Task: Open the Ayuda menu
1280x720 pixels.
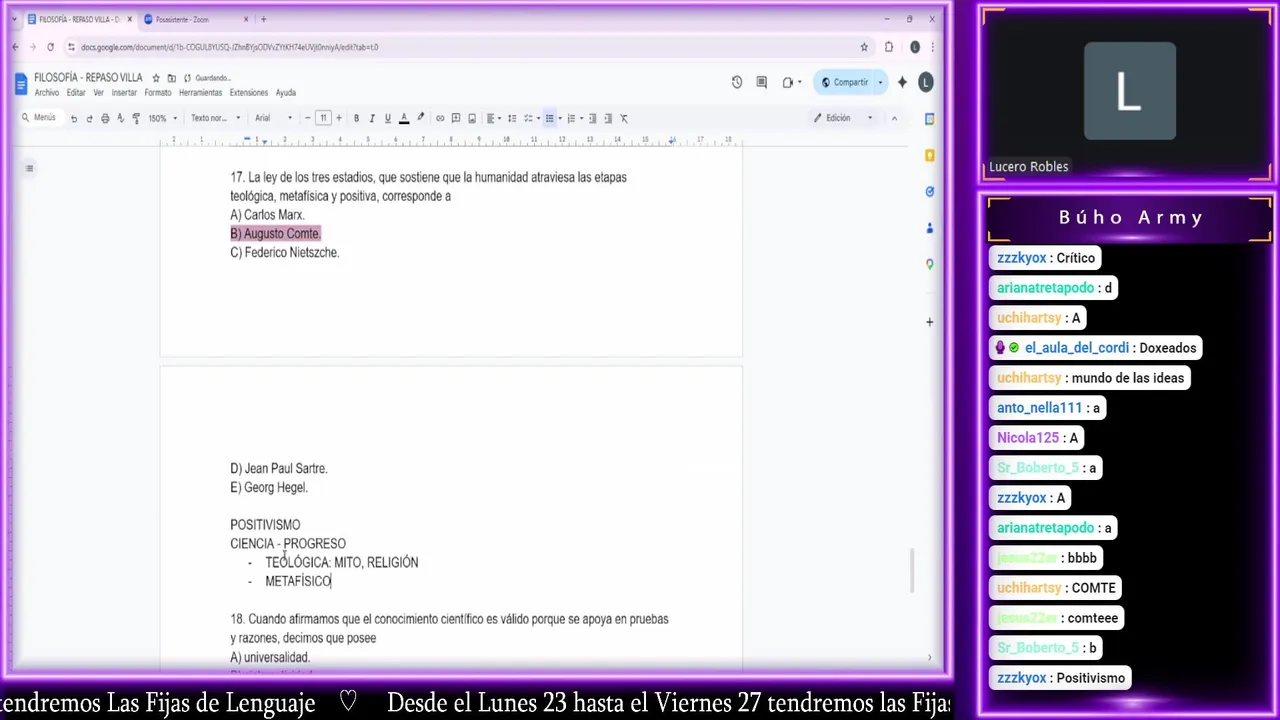Action: pyautogui.click(x=286, y=93)
